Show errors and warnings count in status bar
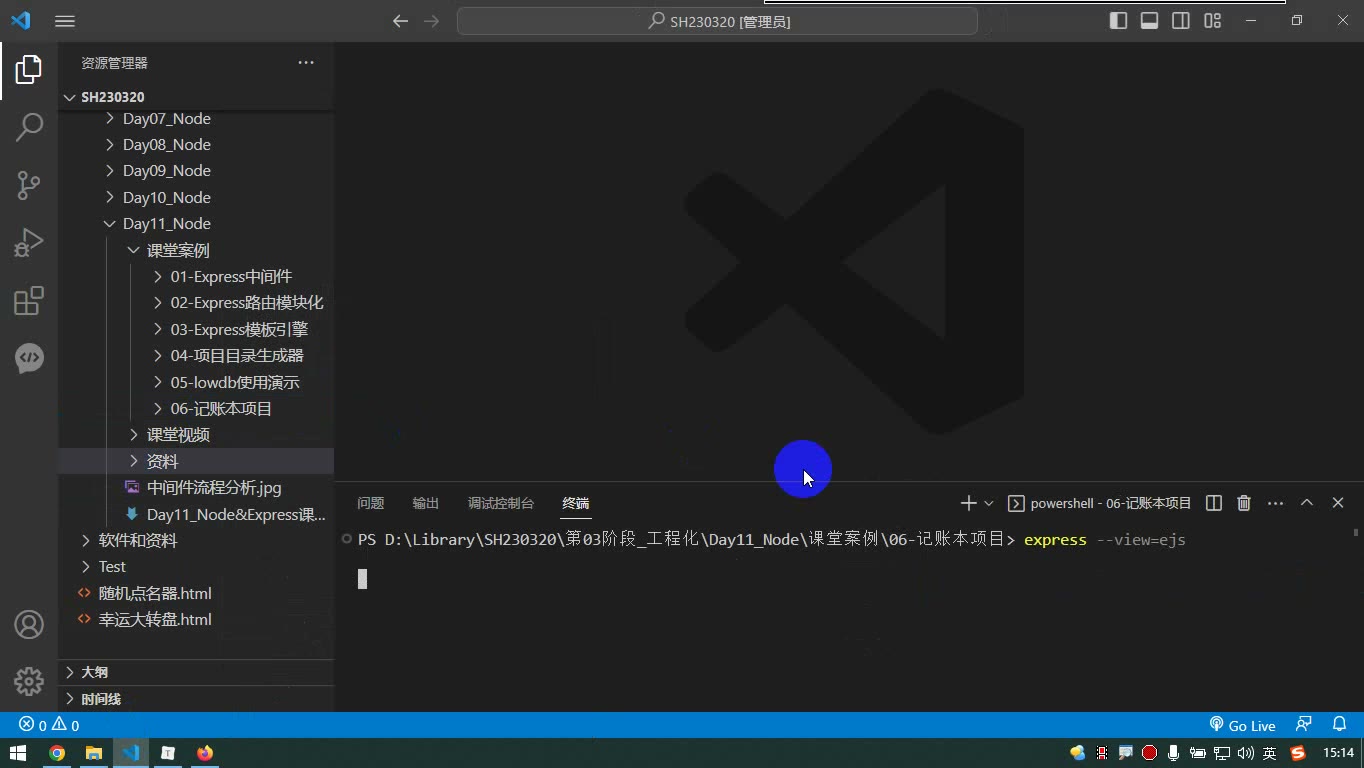1364x768 pixels. 49,725
